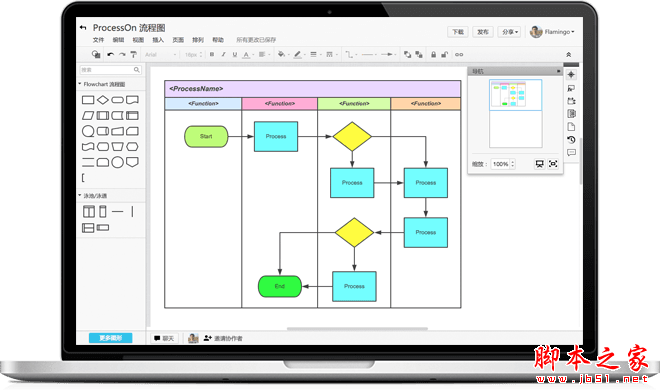The width and height of the screenshot is (660, 390).
Task: Open the Flamingo user account menu
Action: click(x=553, y=32)
